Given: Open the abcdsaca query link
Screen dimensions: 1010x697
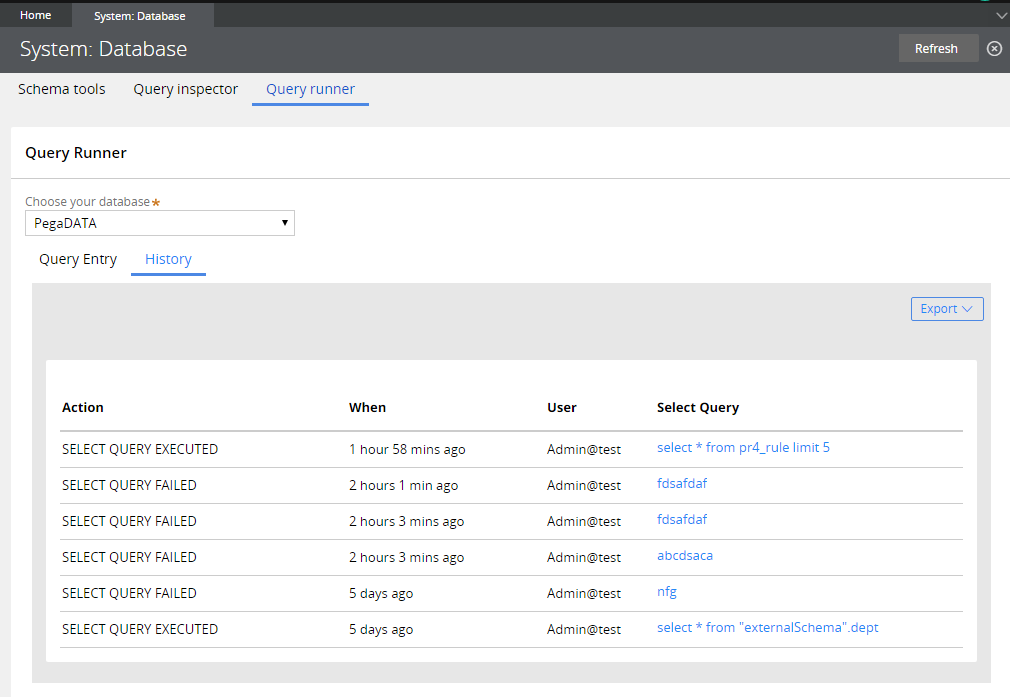Looking at the screenshot, I should click(685, 555).
